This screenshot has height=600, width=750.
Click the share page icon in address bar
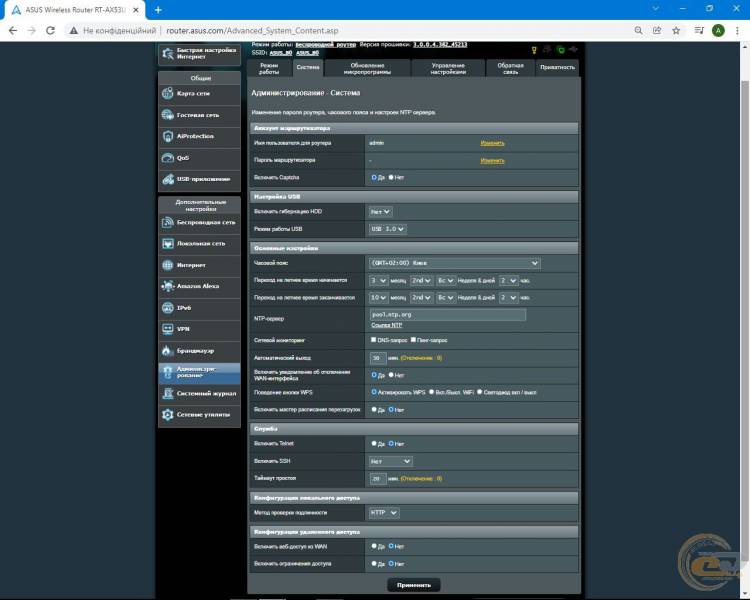657,31
